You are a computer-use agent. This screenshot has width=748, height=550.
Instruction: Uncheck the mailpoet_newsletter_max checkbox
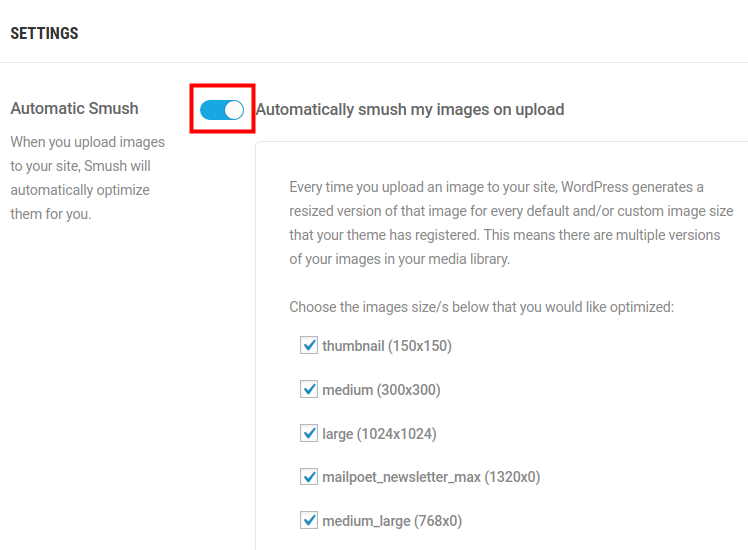coord(309,477)
